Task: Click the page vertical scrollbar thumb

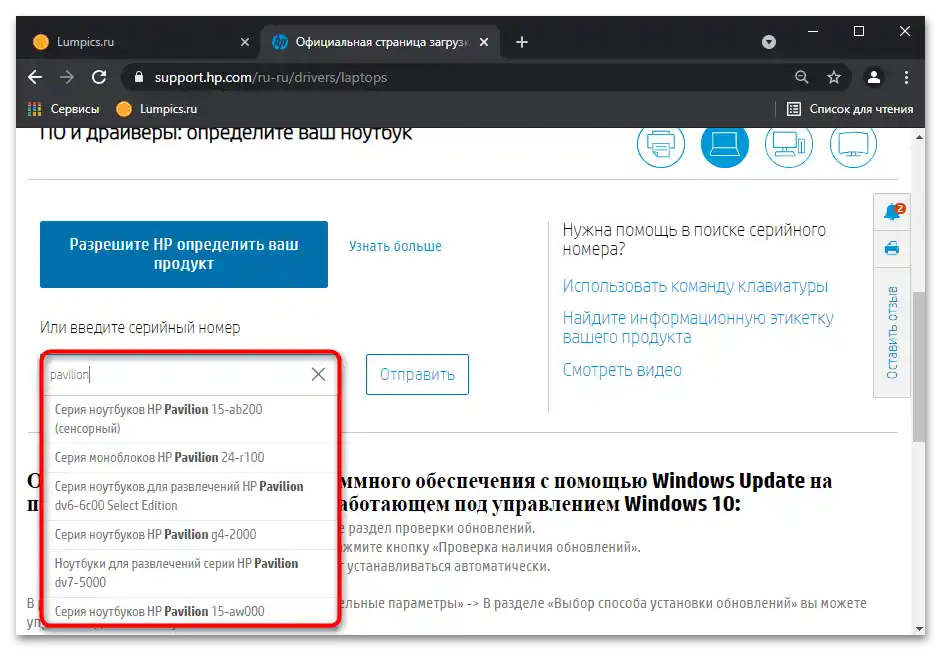Action: tap(919, 367)
